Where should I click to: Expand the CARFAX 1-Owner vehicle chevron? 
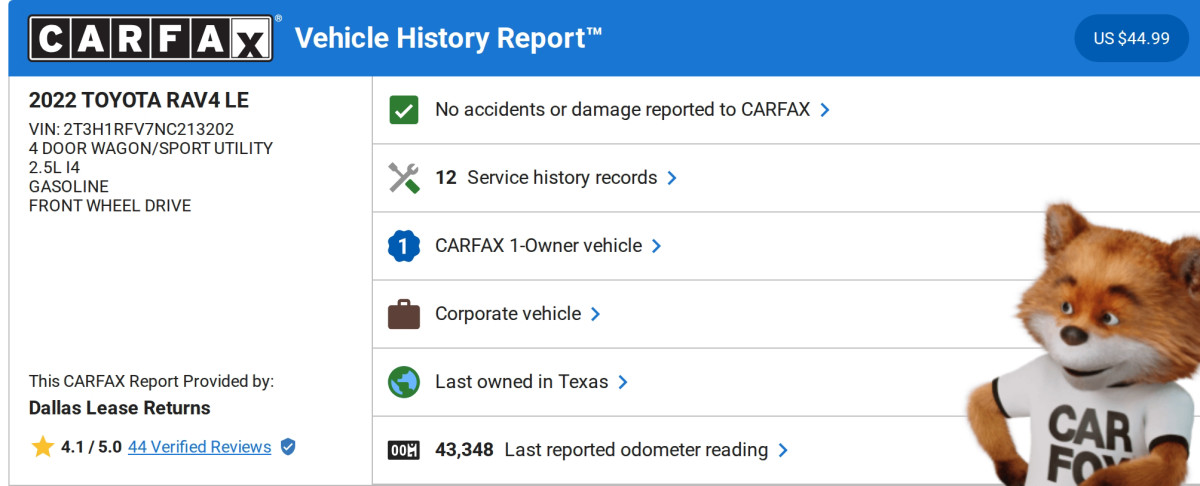(657, 246)
